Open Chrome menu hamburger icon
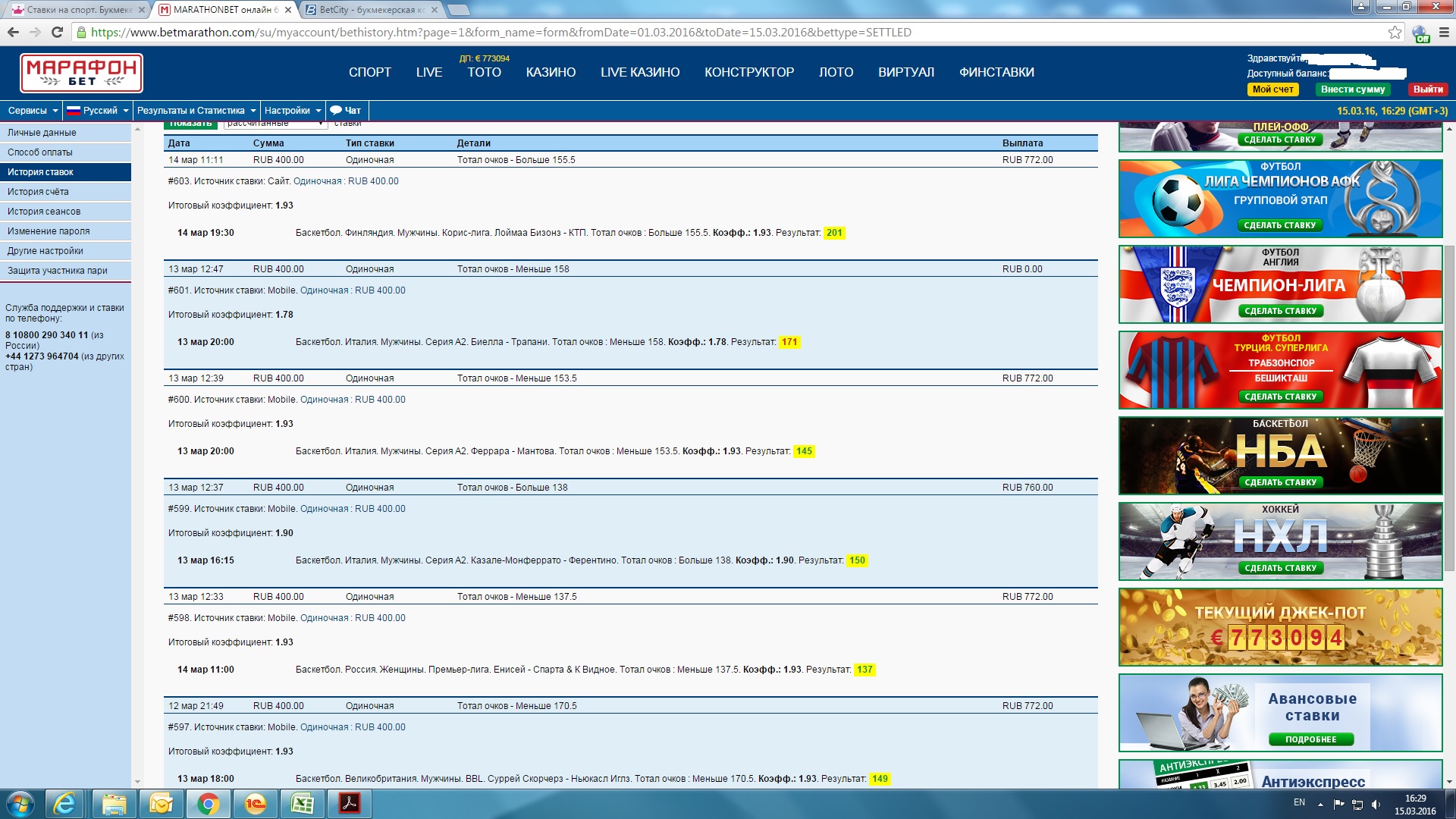1456x819 pixels. tap(1444, 32)
